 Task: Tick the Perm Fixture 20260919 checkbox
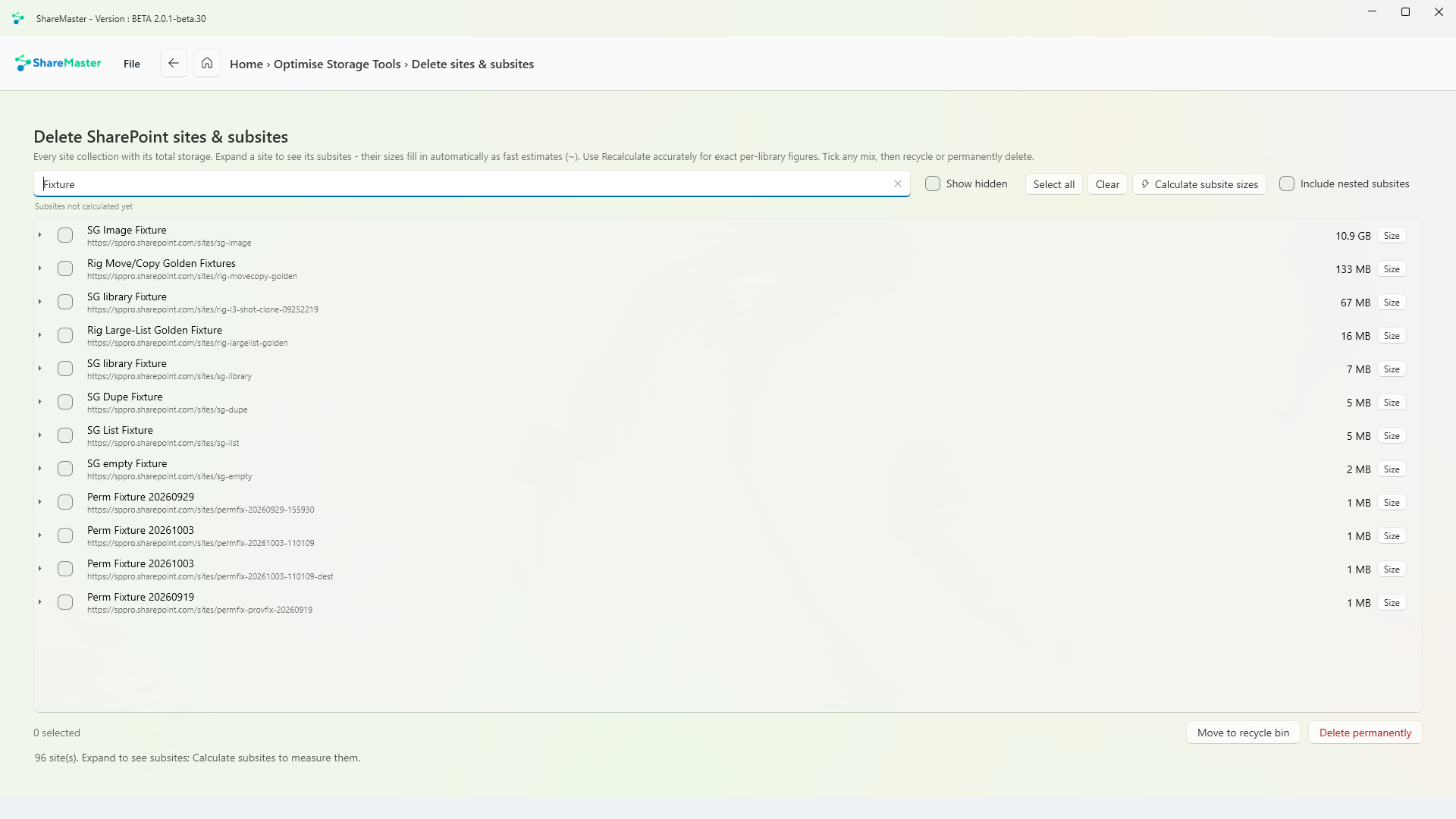click(65, 602)
